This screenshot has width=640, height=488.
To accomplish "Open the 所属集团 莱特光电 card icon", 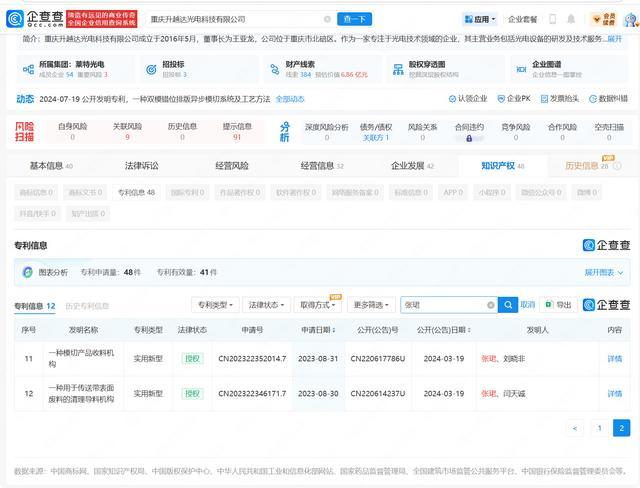I will coord(28,69).
